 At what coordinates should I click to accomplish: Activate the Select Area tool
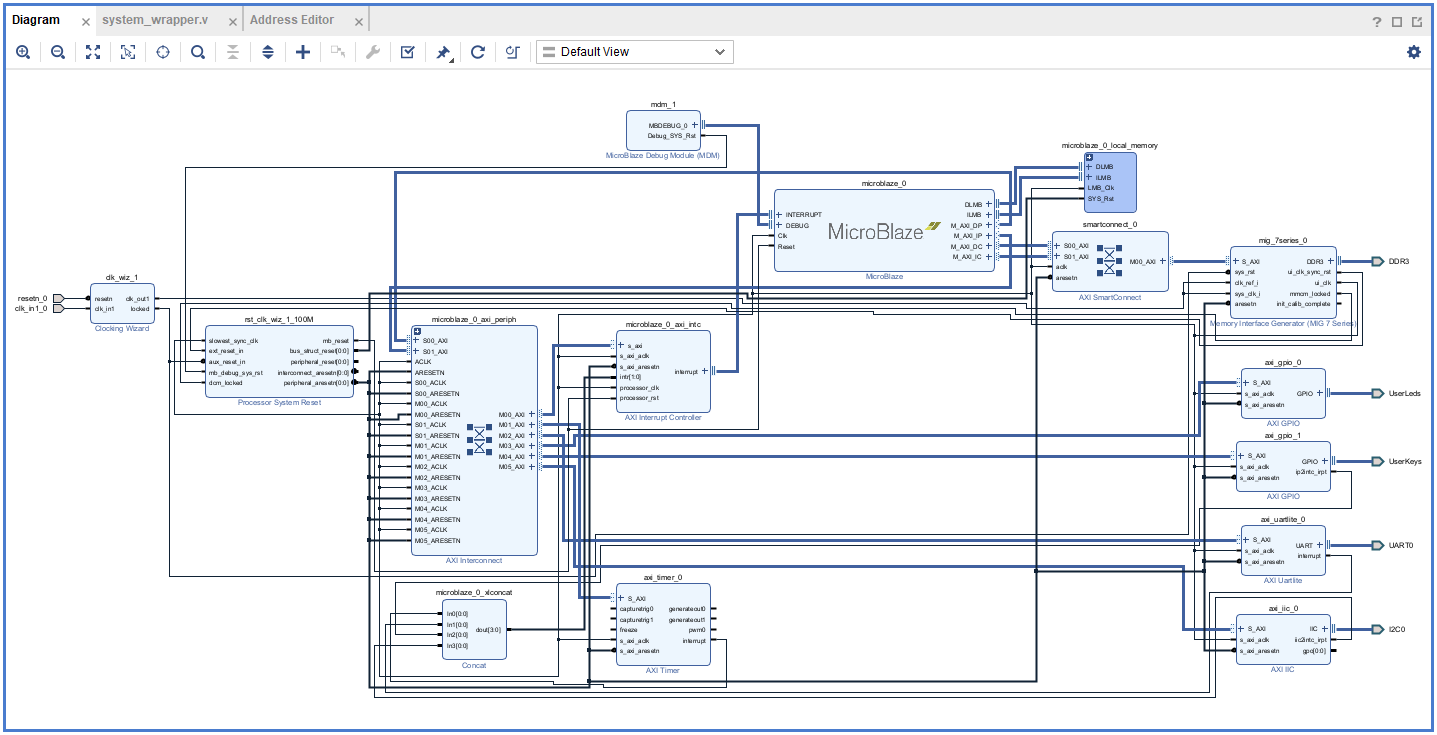point(128,52)
